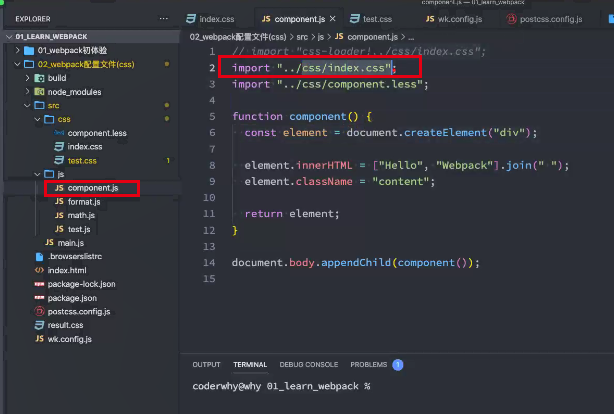Click the JS icon beside test.js

(x=59, y=229)
